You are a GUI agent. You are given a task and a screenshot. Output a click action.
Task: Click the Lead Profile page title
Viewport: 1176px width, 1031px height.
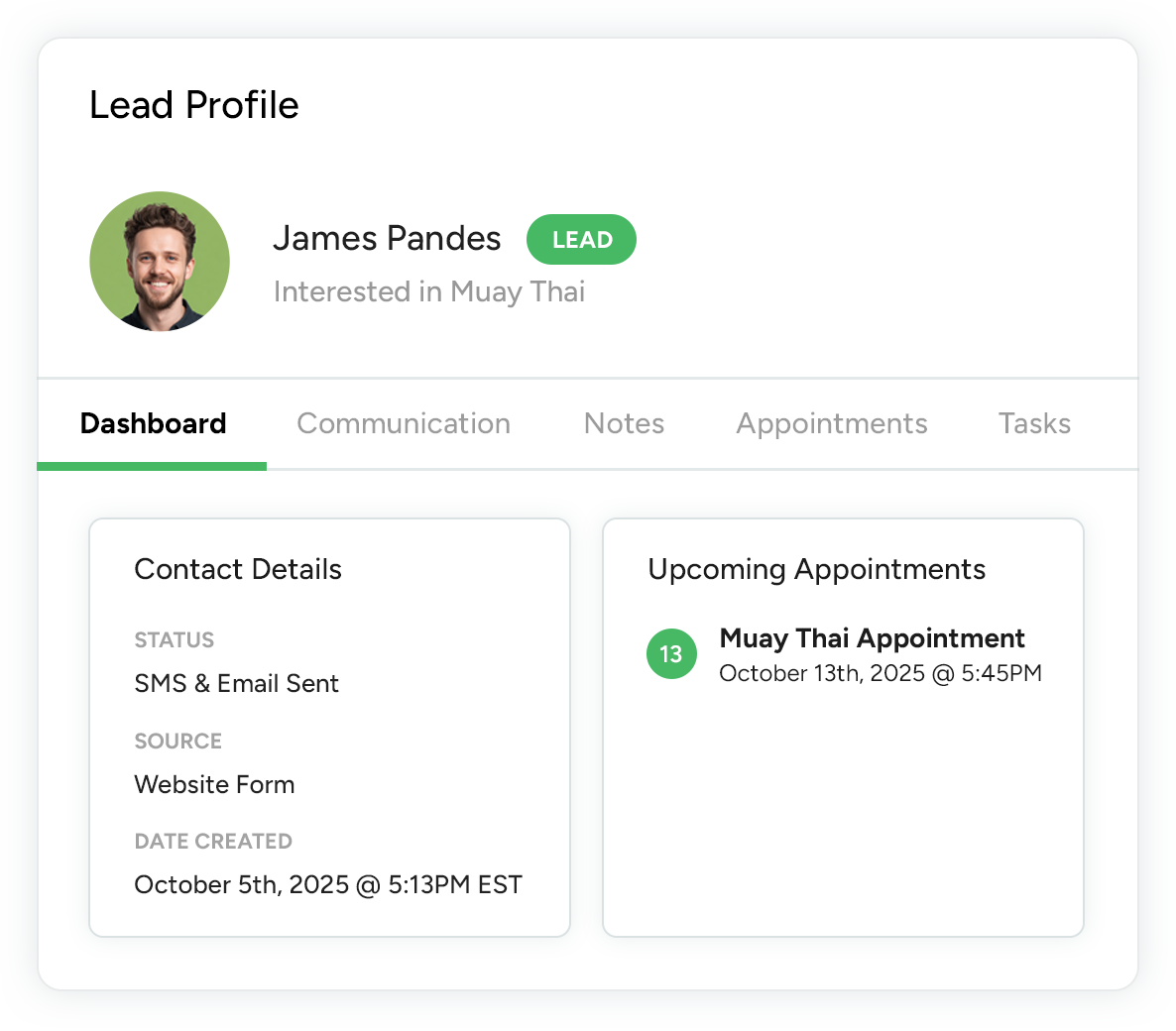[x=194, y=105]
